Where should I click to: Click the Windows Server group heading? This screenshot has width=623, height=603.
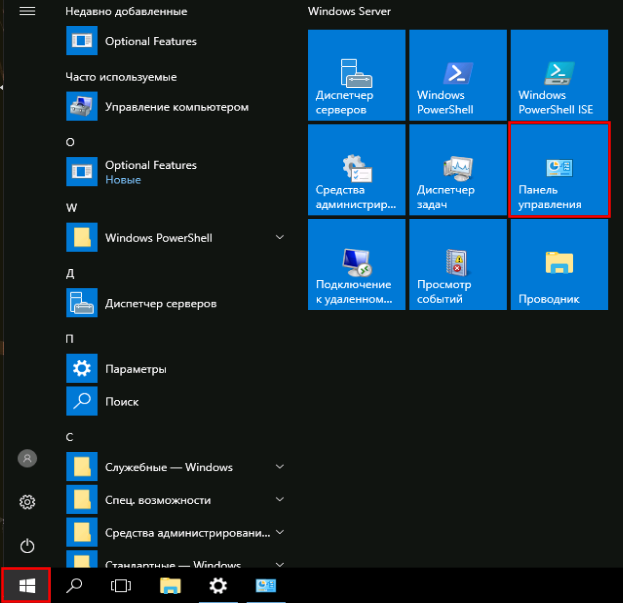point(349,11)
